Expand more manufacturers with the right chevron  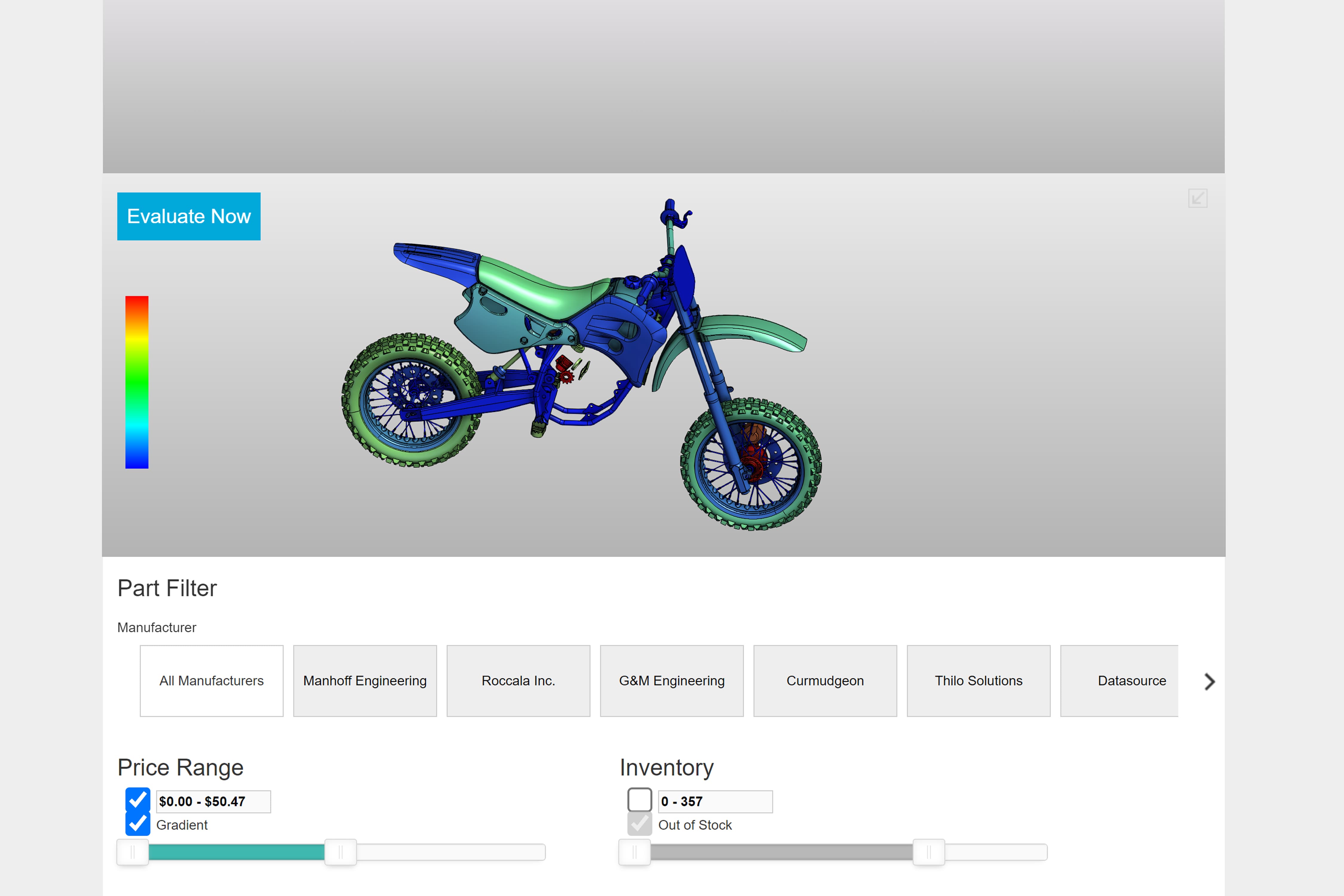1210,681
